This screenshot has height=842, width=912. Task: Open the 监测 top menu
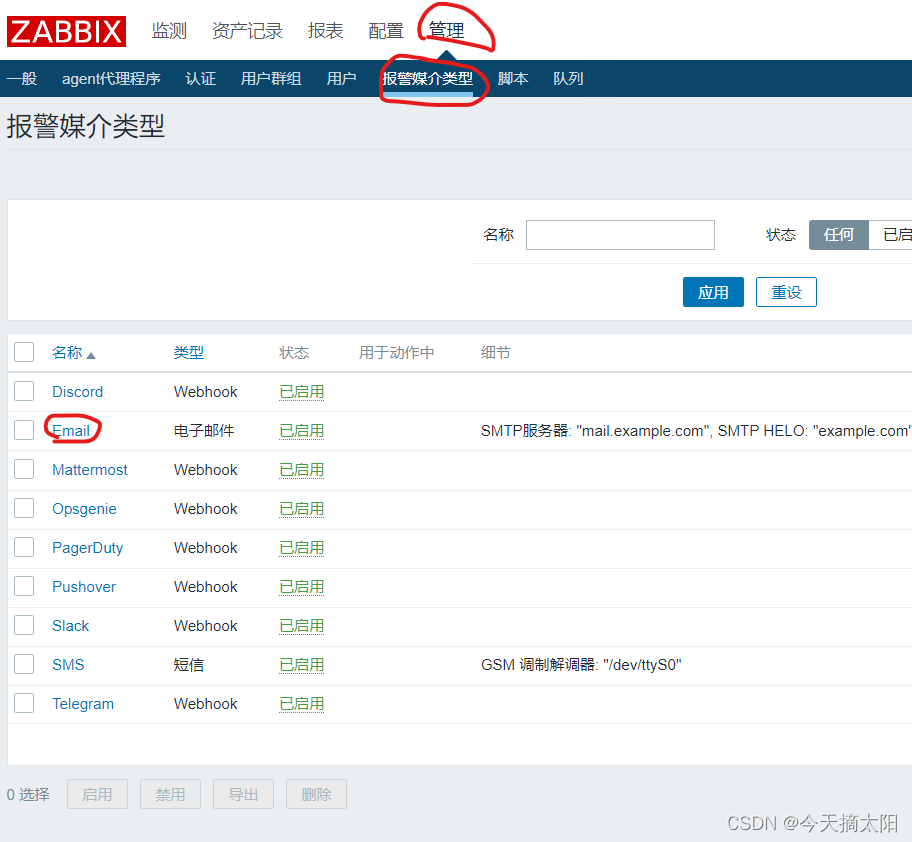(169, 31)
